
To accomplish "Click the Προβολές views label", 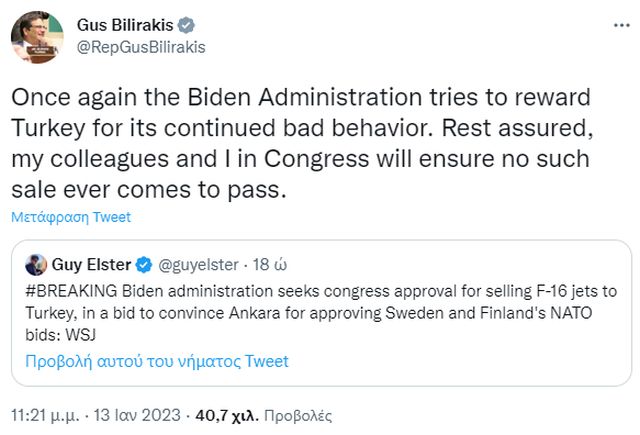I will point(300,412).
